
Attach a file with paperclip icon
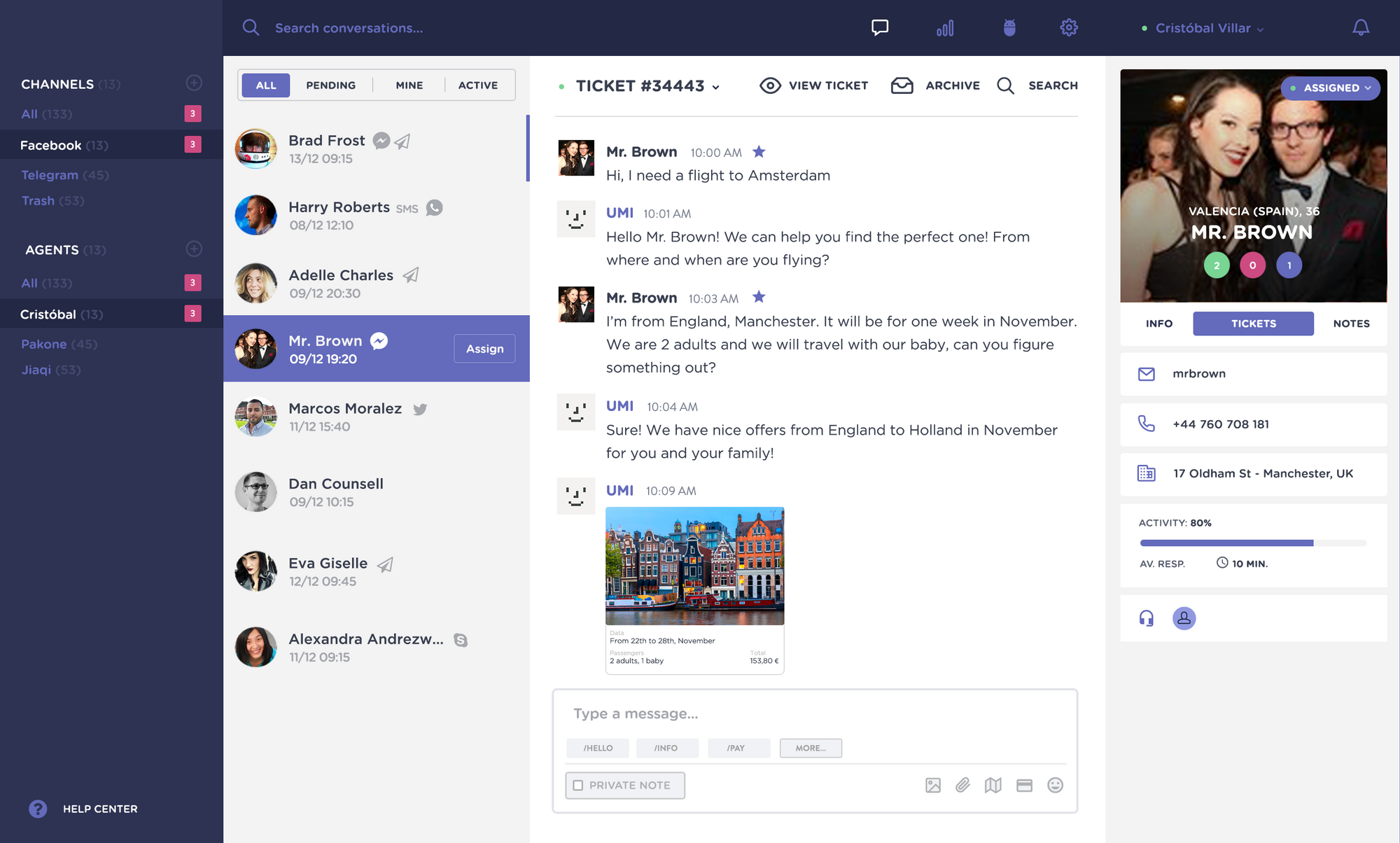[x=962, y=785]
